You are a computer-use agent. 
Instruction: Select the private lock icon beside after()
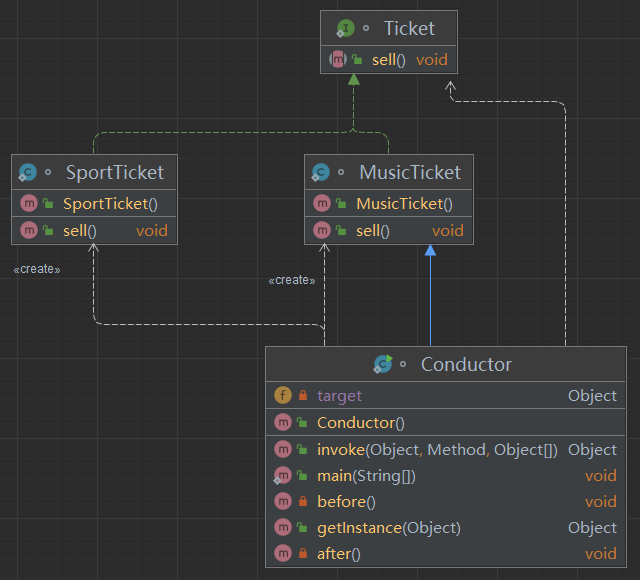(x=303, y=553)
